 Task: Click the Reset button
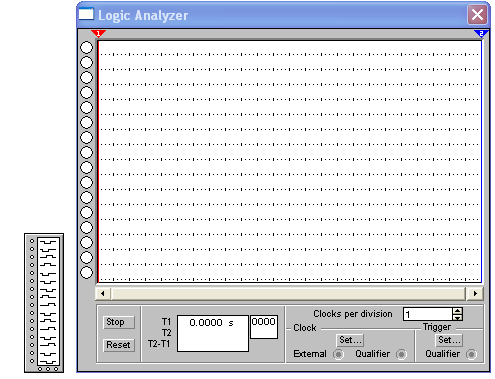coord(118,345)
